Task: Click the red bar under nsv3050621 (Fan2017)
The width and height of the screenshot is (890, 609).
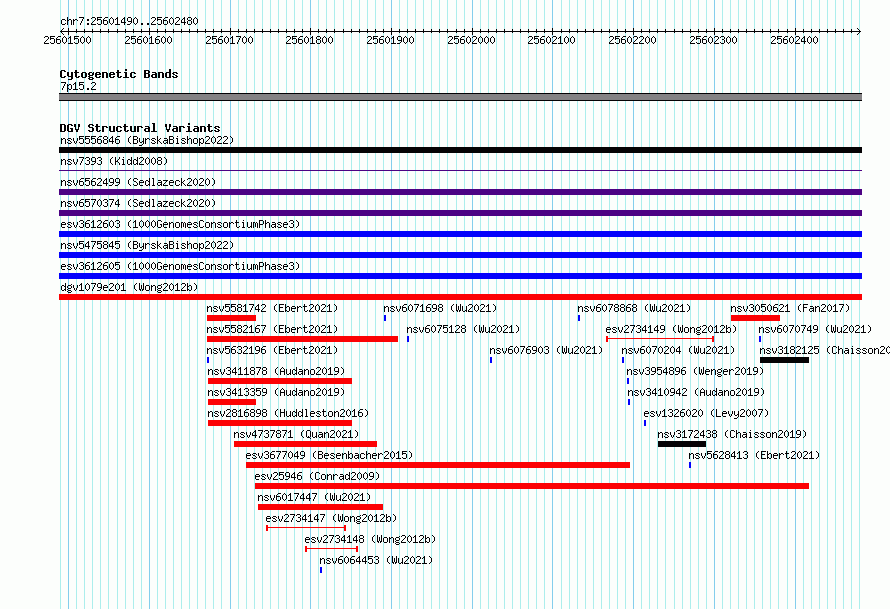Action: pyautogui.click(x=755, y=318)
